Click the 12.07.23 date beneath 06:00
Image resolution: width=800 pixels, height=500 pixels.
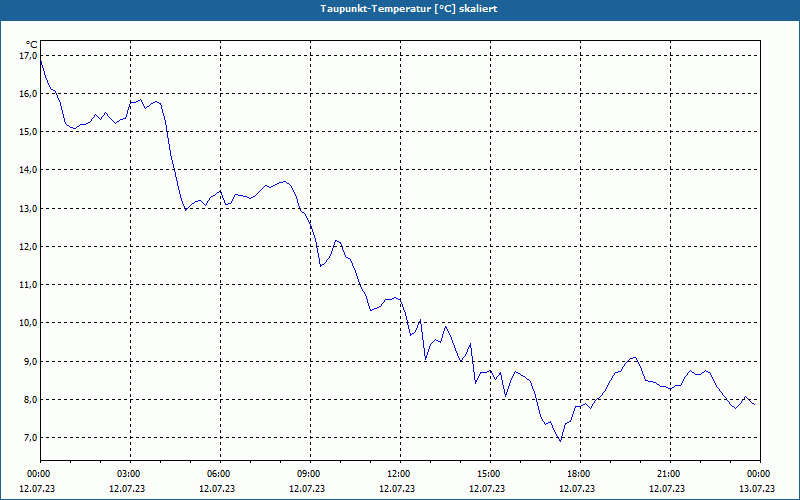217,488
